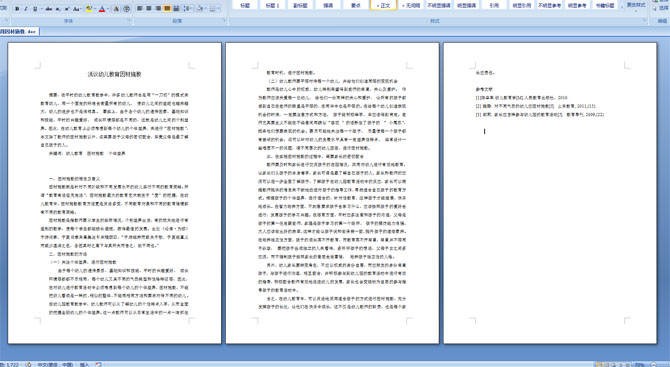Click the yellow text highlight icon

coord(89,9)
